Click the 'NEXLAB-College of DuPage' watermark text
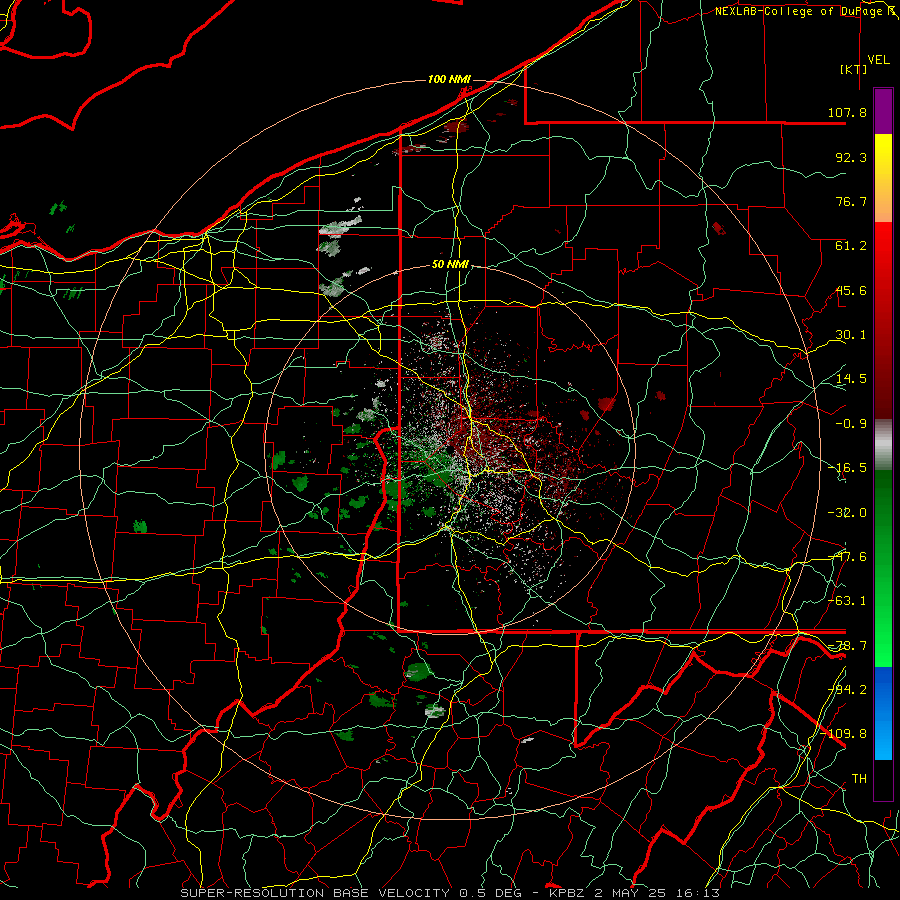This screenshot has height=900, width=900. [x=798, y=11]
